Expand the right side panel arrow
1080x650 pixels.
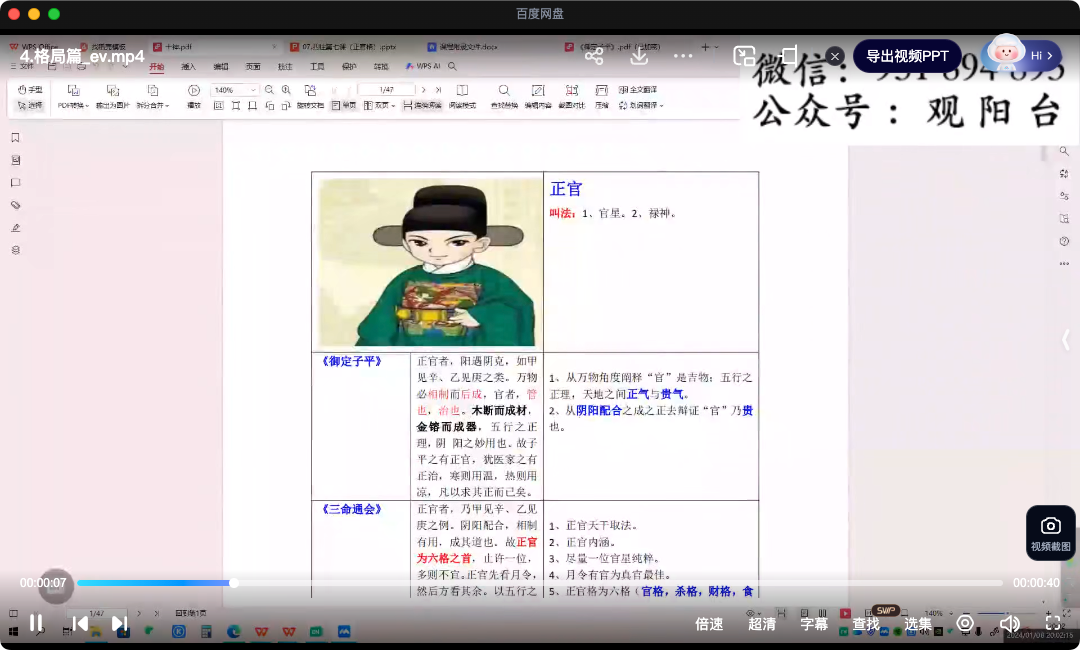click(1066, 339)
